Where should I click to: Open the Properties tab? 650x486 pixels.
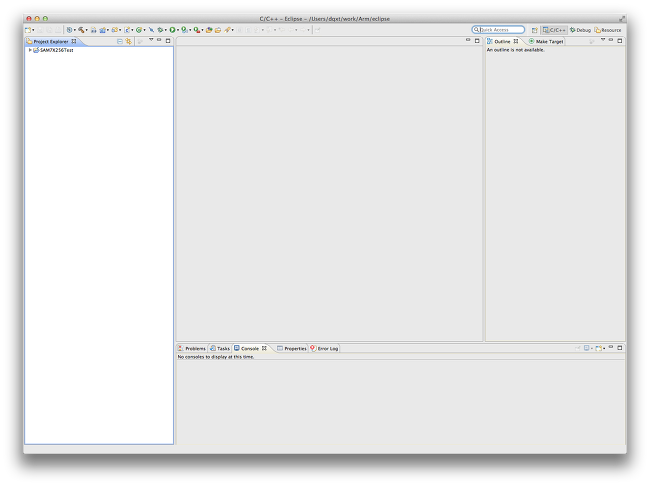[x=292, y=348]
